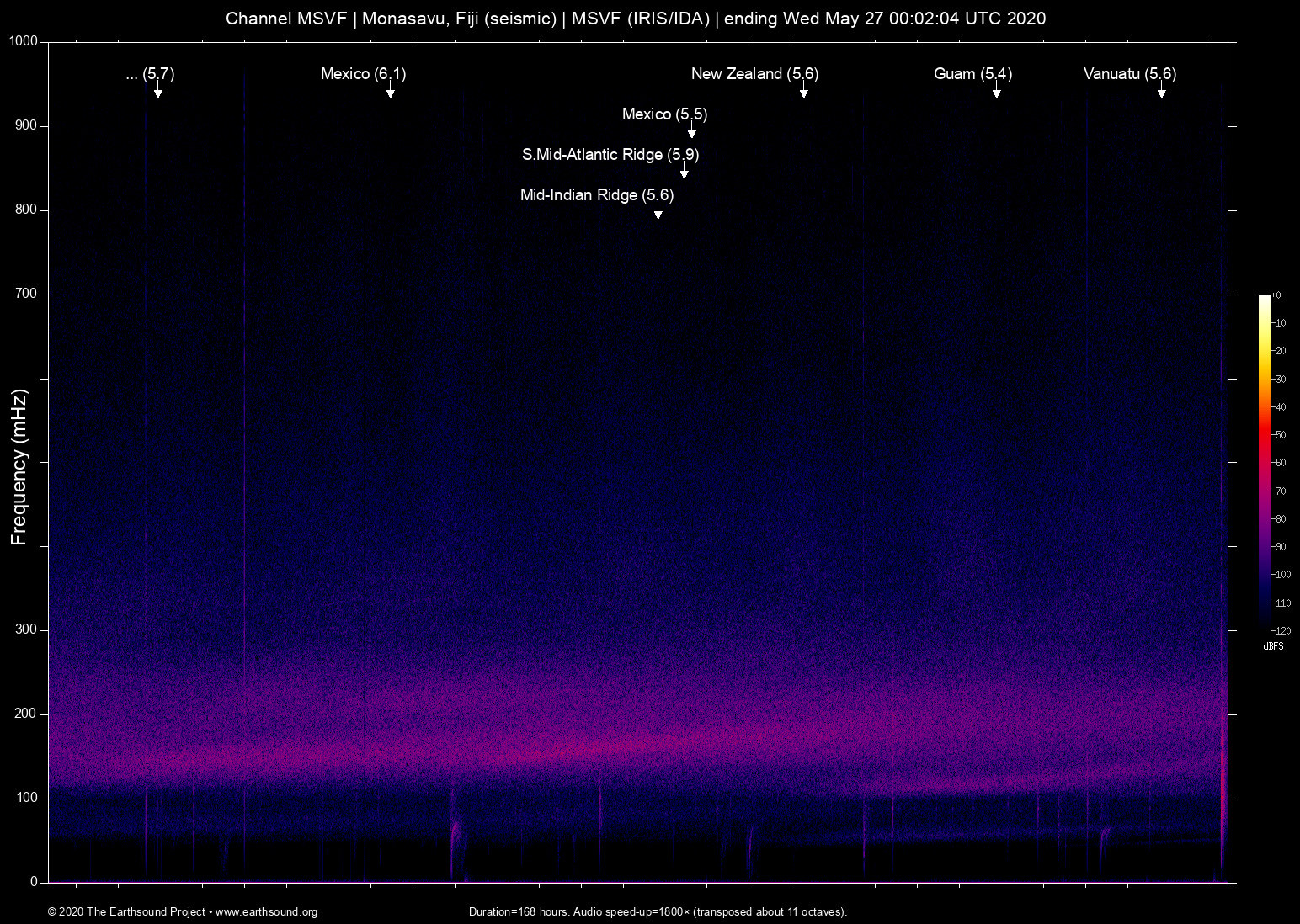Click the arrow under the New Zealand (5.6) label

click(x=803, y=91)
